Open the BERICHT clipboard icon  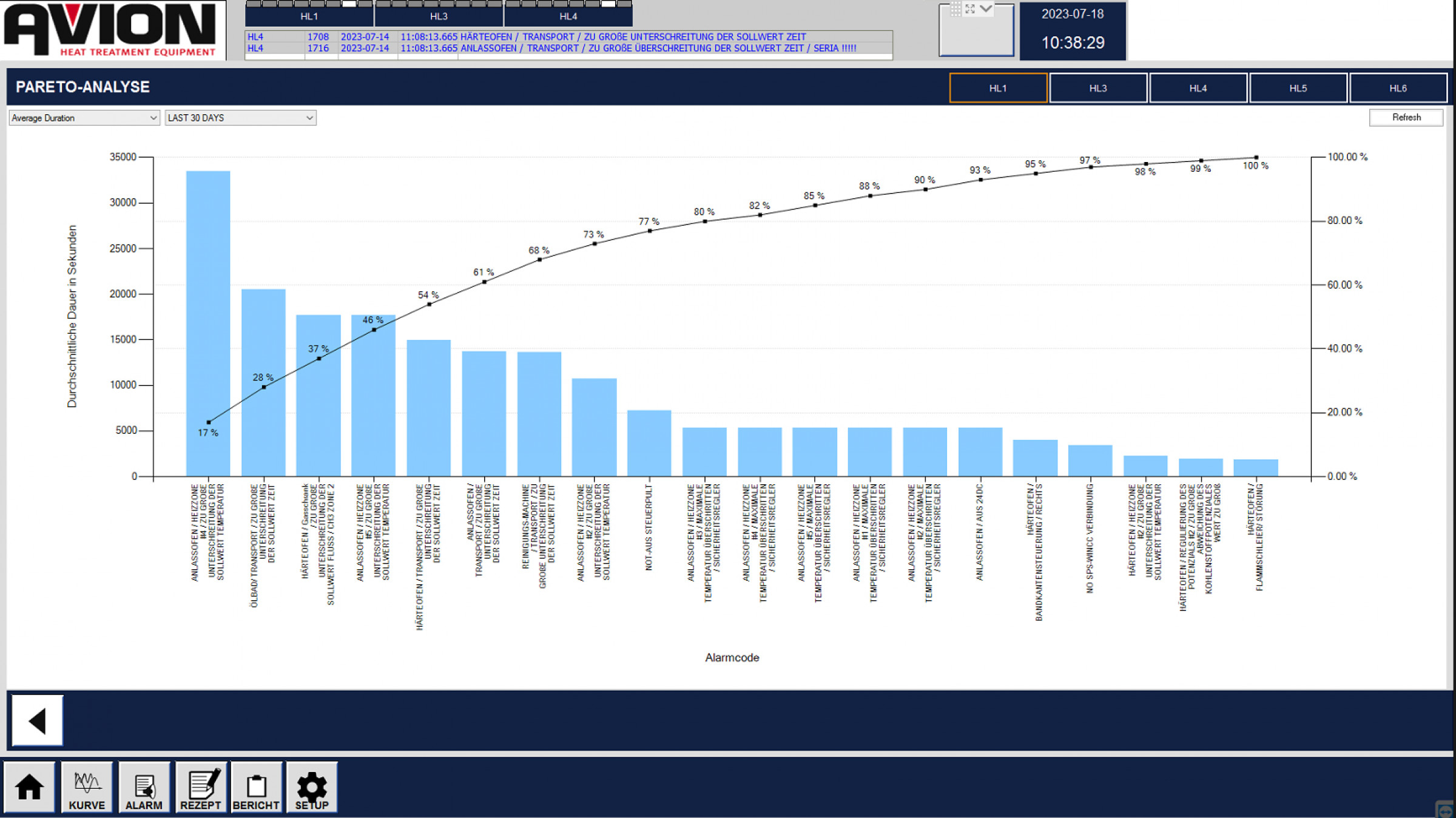click(x=256, y=787)
